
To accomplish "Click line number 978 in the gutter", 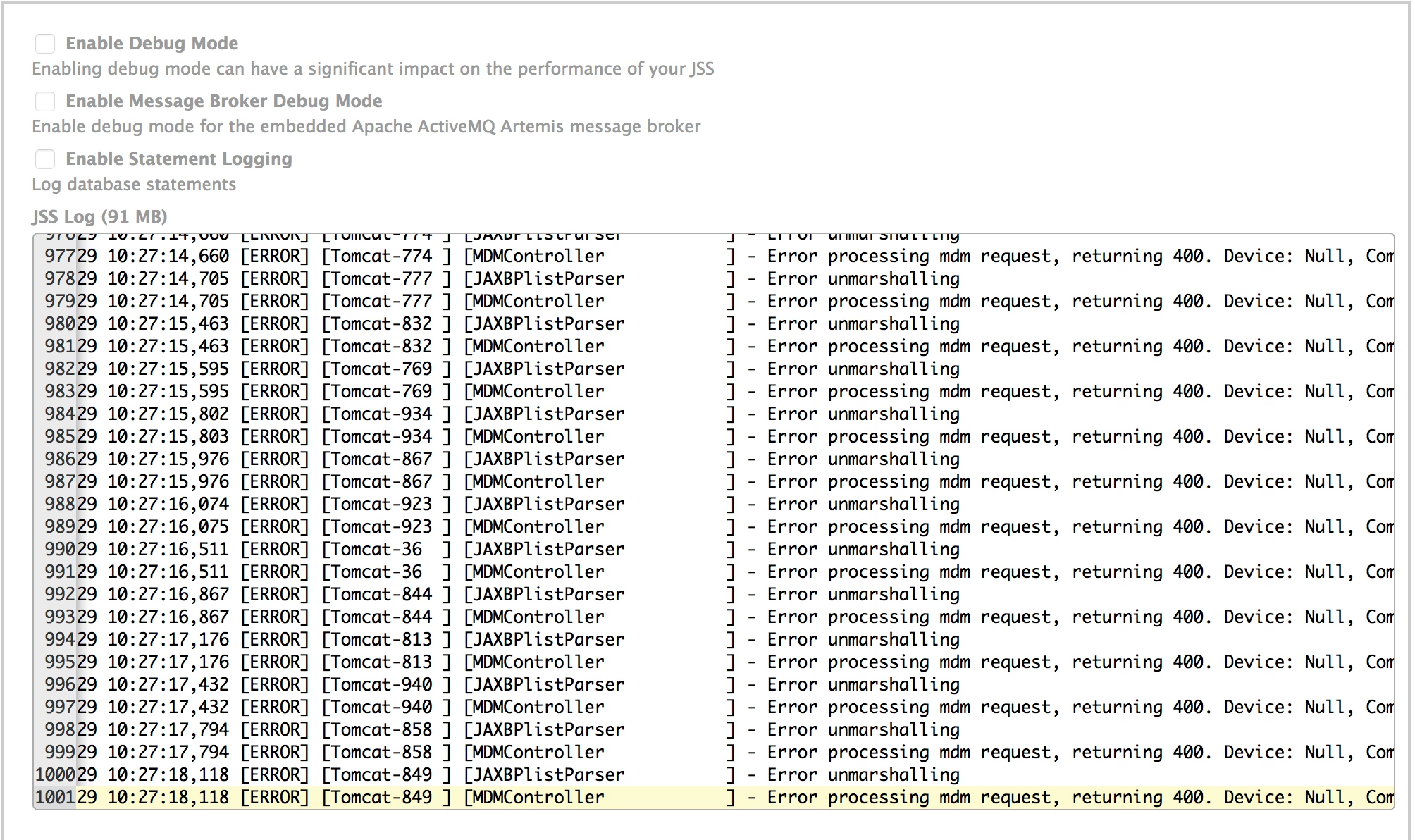I will pos(60,279).
